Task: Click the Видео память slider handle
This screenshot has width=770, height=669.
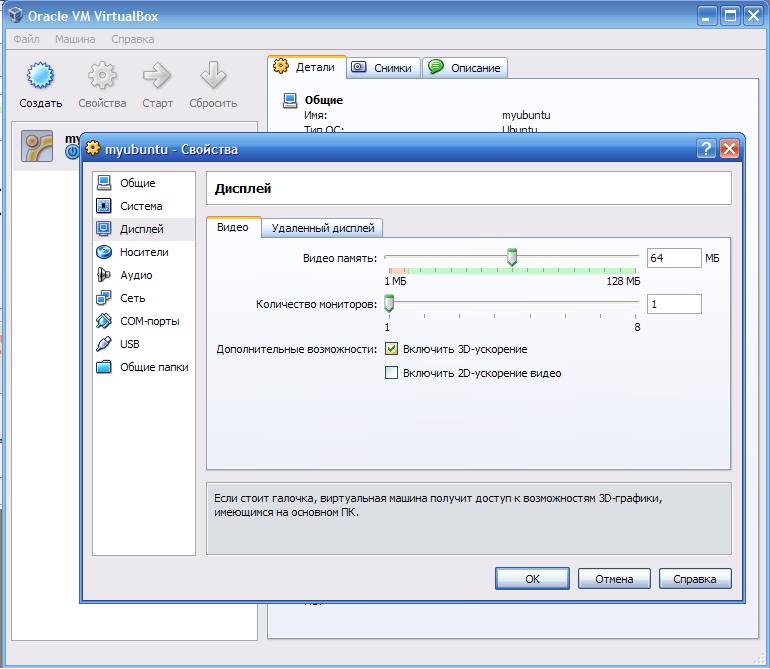Action: (x=512, y=257)
